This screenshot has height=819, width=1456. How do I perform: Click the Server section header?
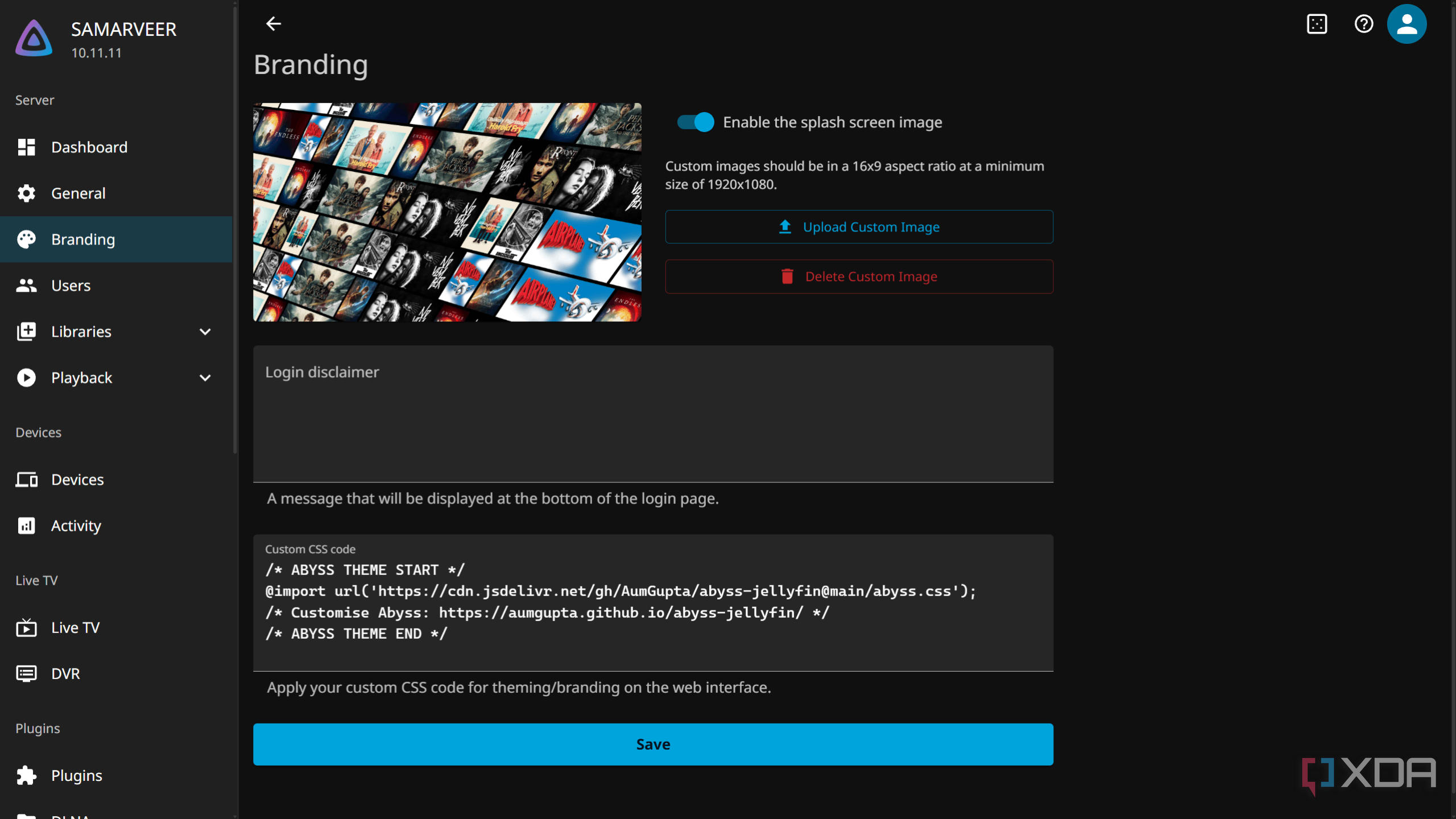(x=35, y=100)
